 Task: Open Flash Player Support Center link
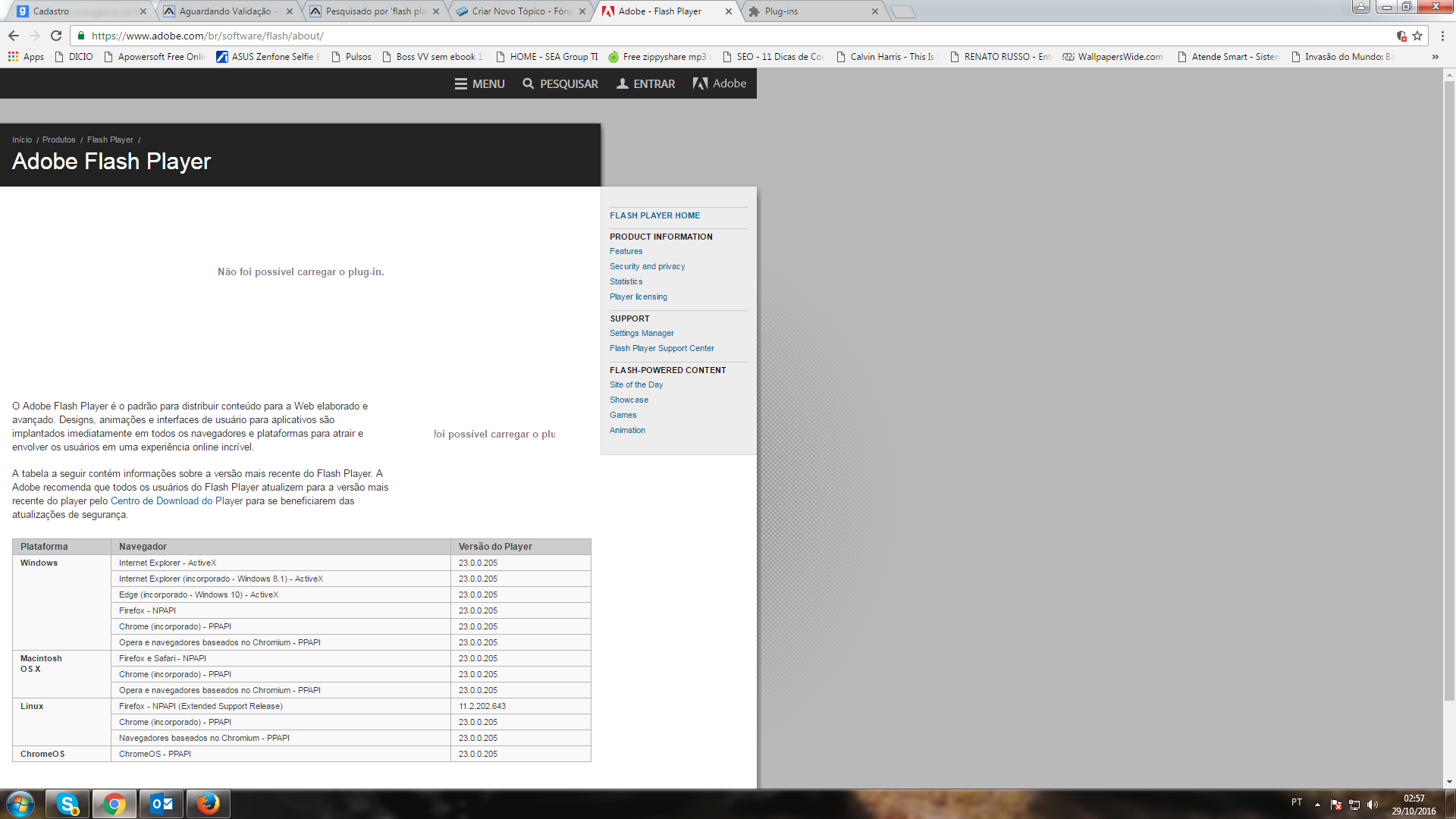662,348
